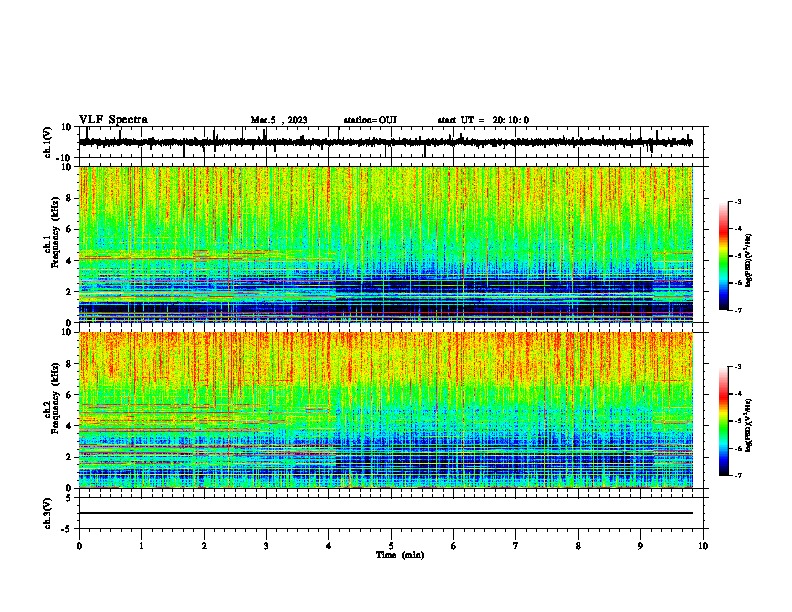Click the ch.2 spectrogram '6' kHz tick label

pyautogui.click(x=69, y=395)
